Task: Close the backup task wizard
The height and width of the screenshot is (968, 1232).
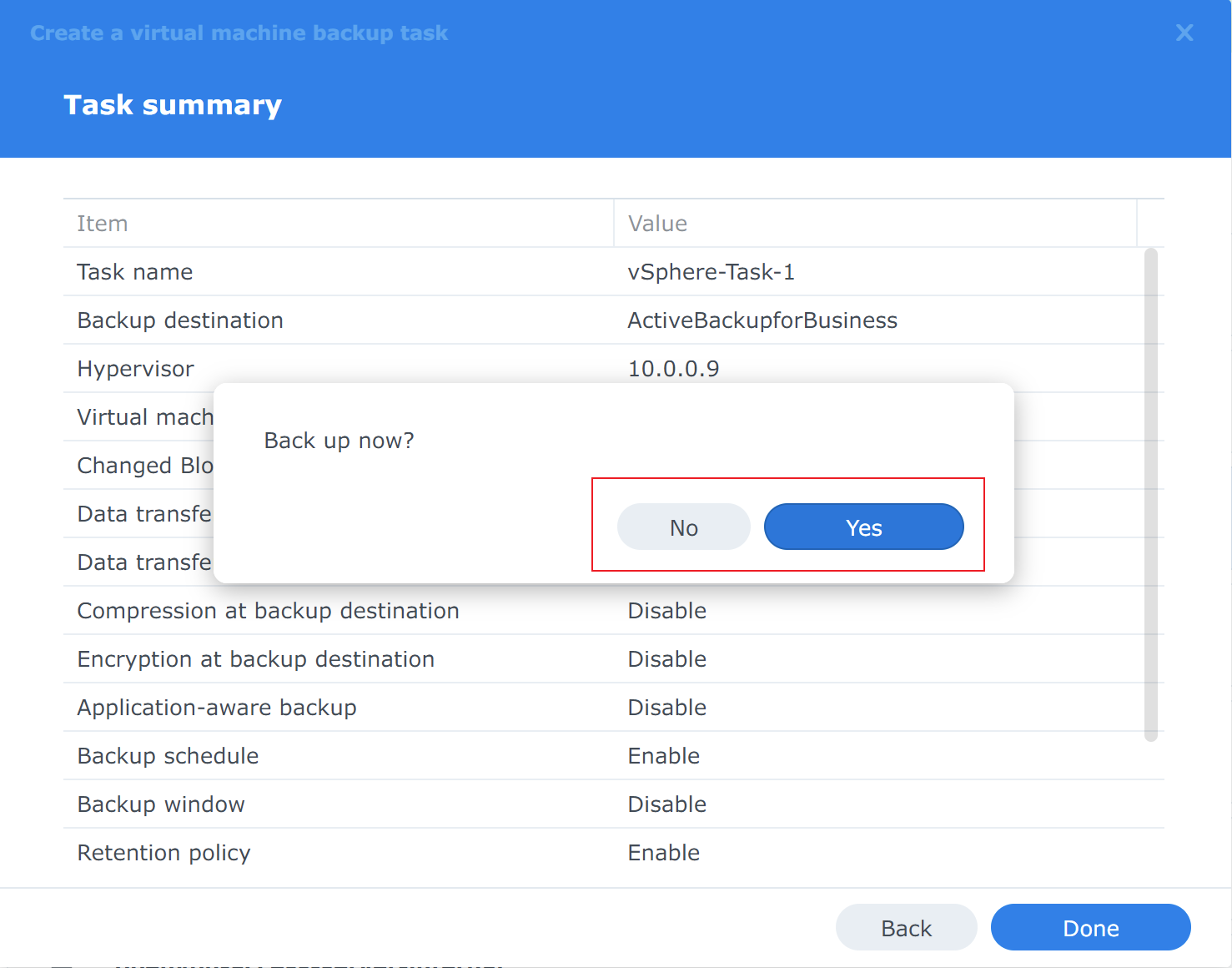Action: click(x=1184, y=33)
